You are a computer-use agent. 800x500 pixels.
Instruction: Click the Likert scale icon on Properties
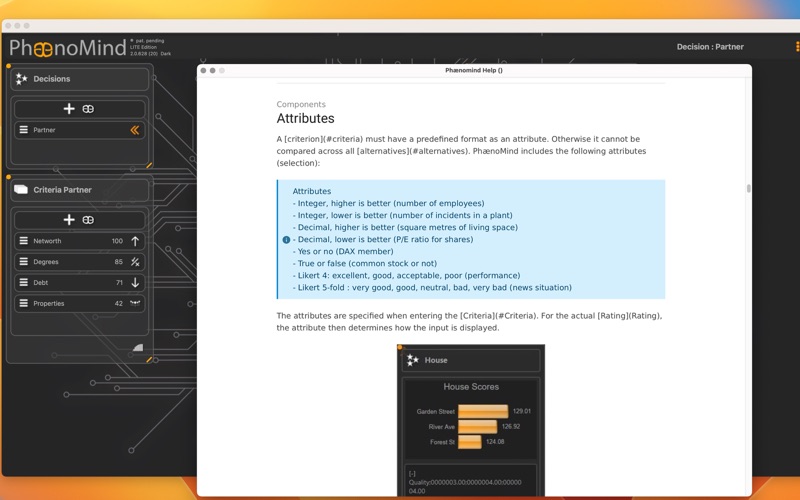tap(135, 303)
